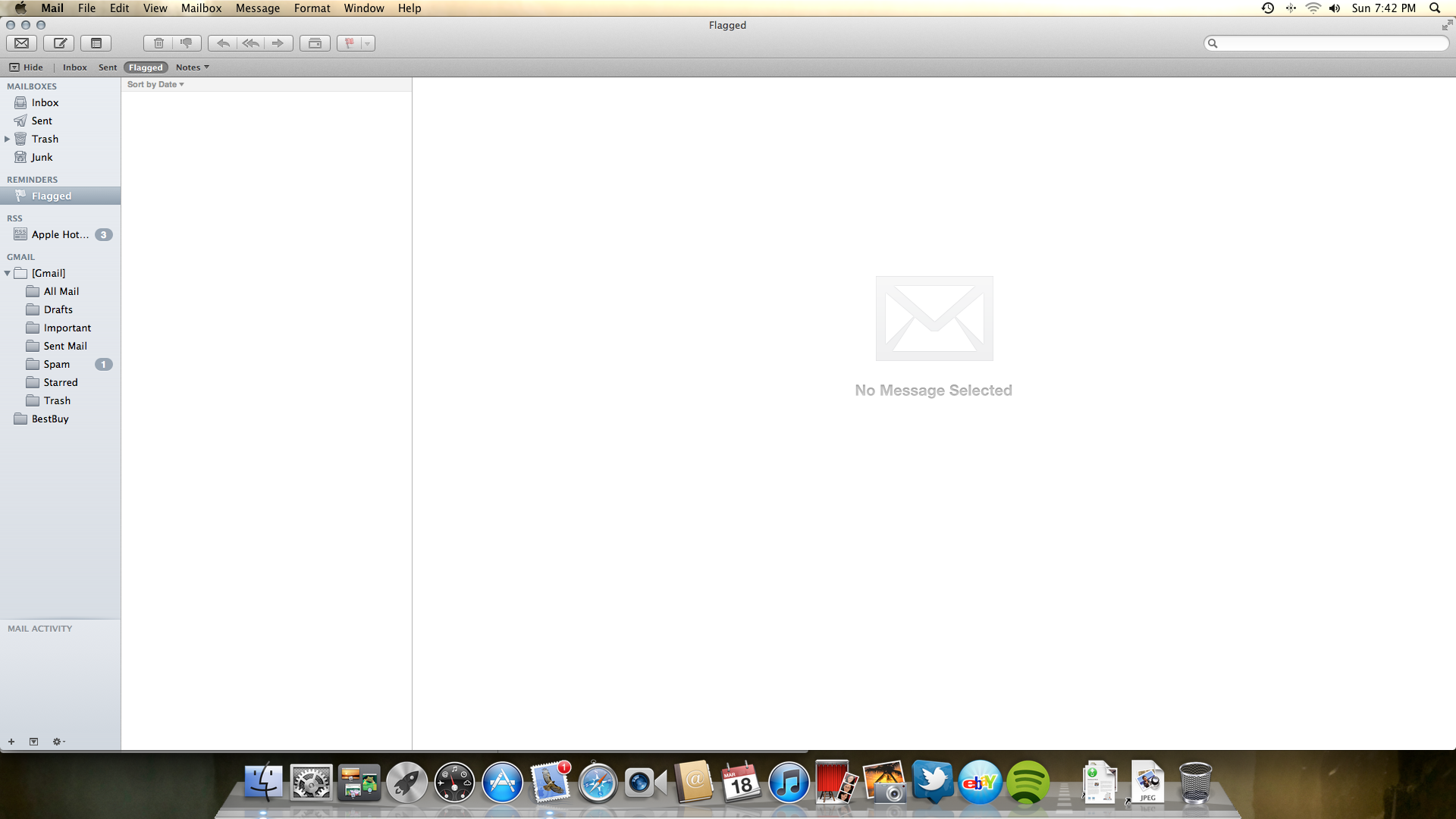The width and height of the screenshot is (1456, 819).
Task: Create a new note
Action: click(96, 43)
